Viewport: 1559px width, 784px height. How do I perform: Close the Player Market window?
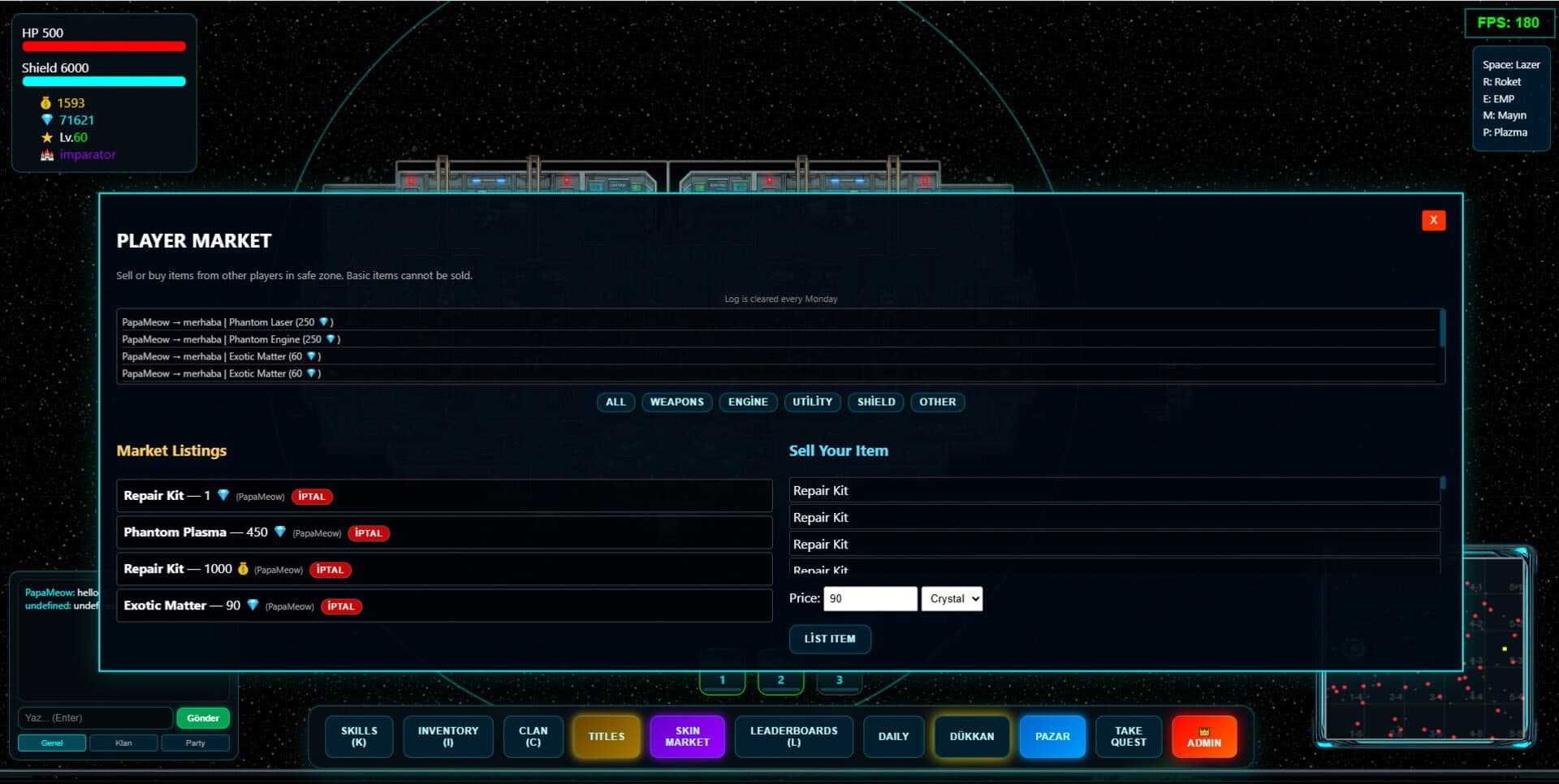(1433, 220)
